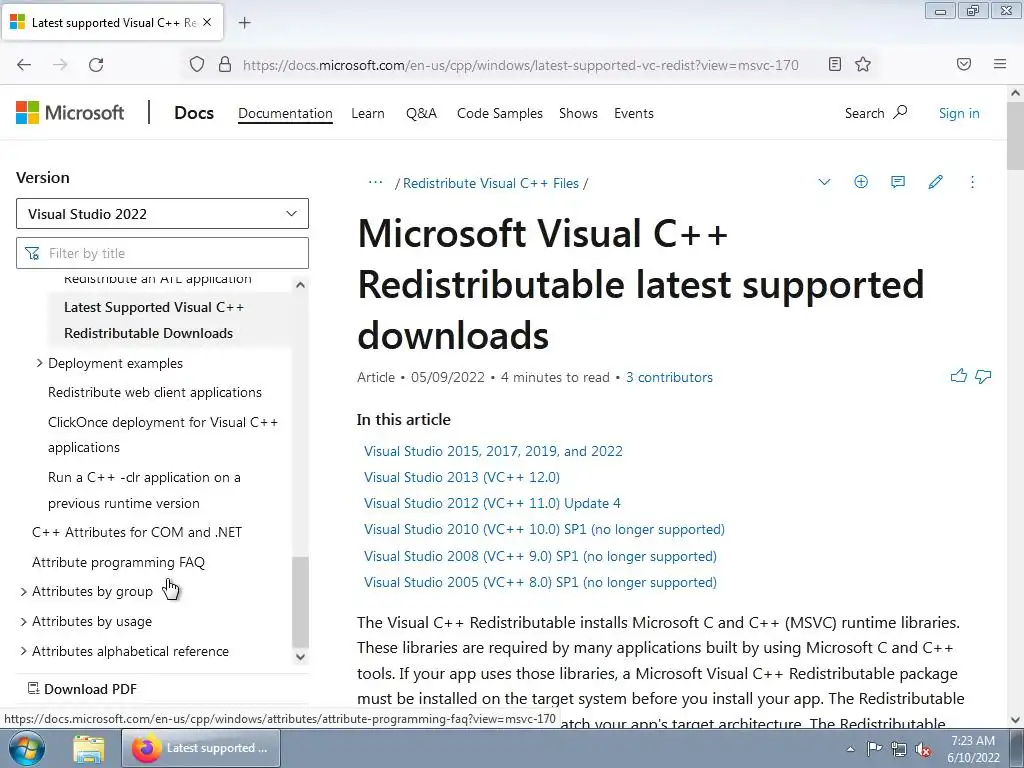The width and height of the screenshot is (1024, 768).
Task: Expand breadcrumb ellipsis in article header
Action: point(376,183)
